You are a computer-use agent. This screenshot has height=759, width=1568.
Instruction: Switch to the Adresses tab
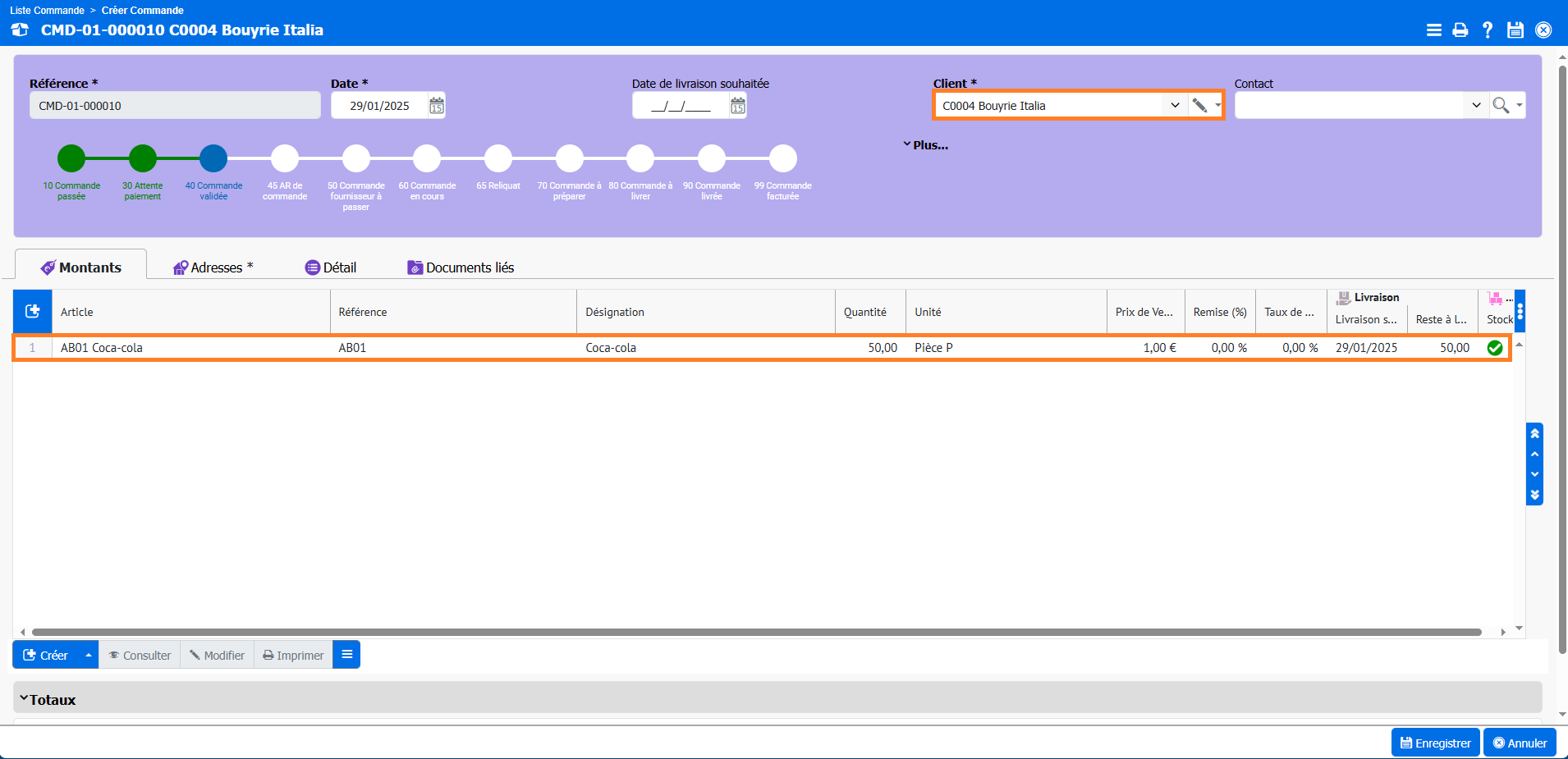213,267
